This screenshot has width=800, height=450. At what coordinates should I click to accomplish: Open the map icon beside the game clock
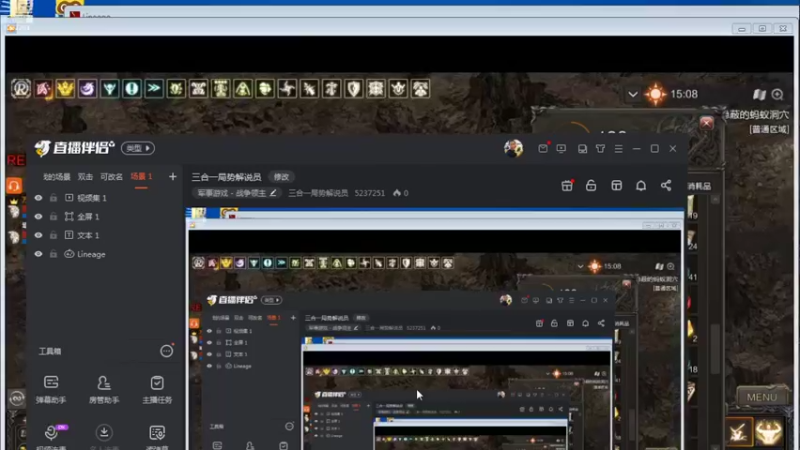(x=759, y=94)
